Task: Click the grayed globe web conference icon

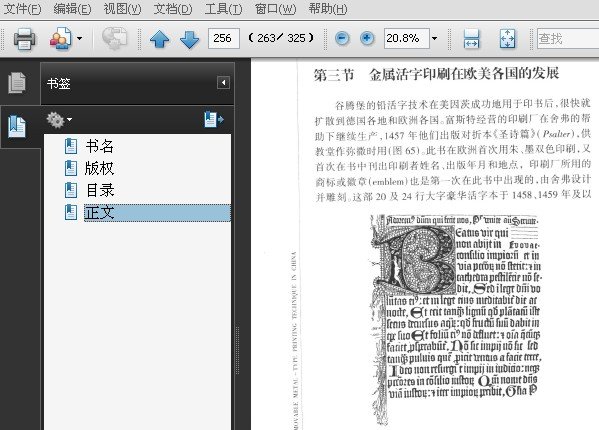Action: [114, 38]
